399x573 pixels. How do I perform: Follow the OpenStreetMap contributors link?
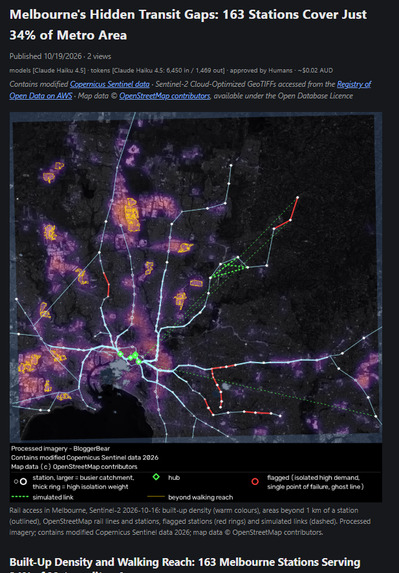[165, 96]
